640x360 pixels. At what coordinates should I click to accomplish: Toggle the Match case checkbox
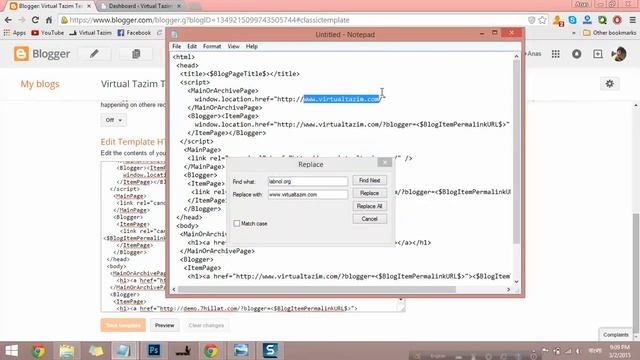pyautogui.click(x=236, y=224)
